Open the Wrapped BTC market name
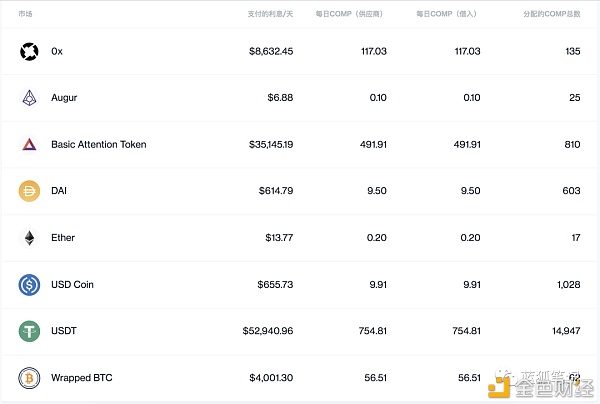The image size is (600, 404). click(82, 378)
